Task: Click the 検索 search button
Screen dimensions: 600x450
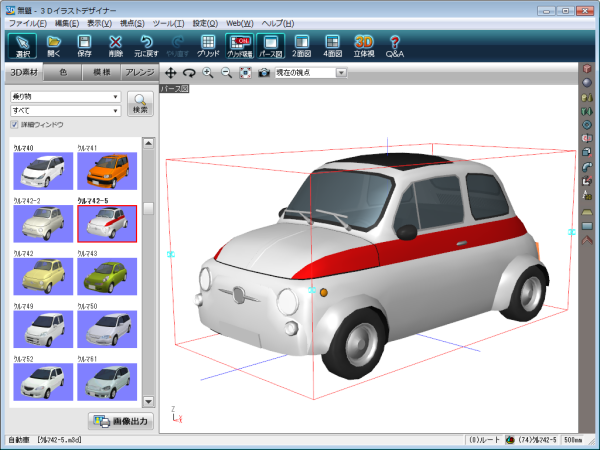Action: (x=141, y=103)
